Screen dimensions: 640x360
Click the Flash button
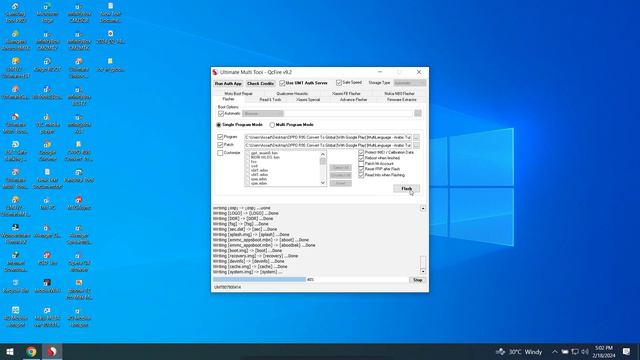(407, 189)
